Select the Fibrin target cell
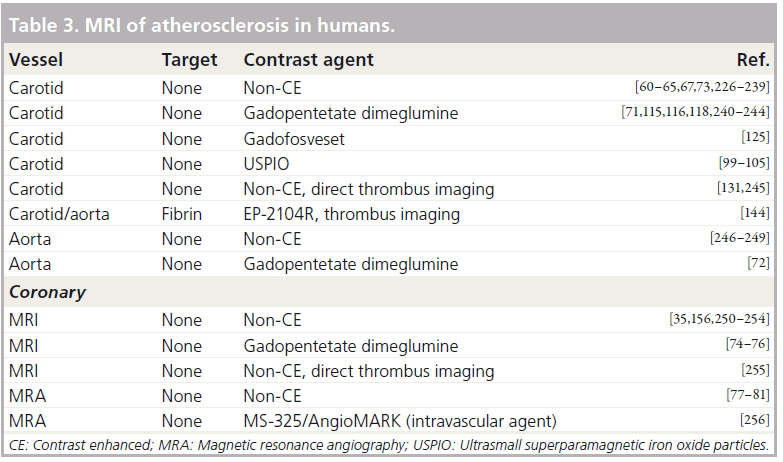783x462 pixels. 182,214
